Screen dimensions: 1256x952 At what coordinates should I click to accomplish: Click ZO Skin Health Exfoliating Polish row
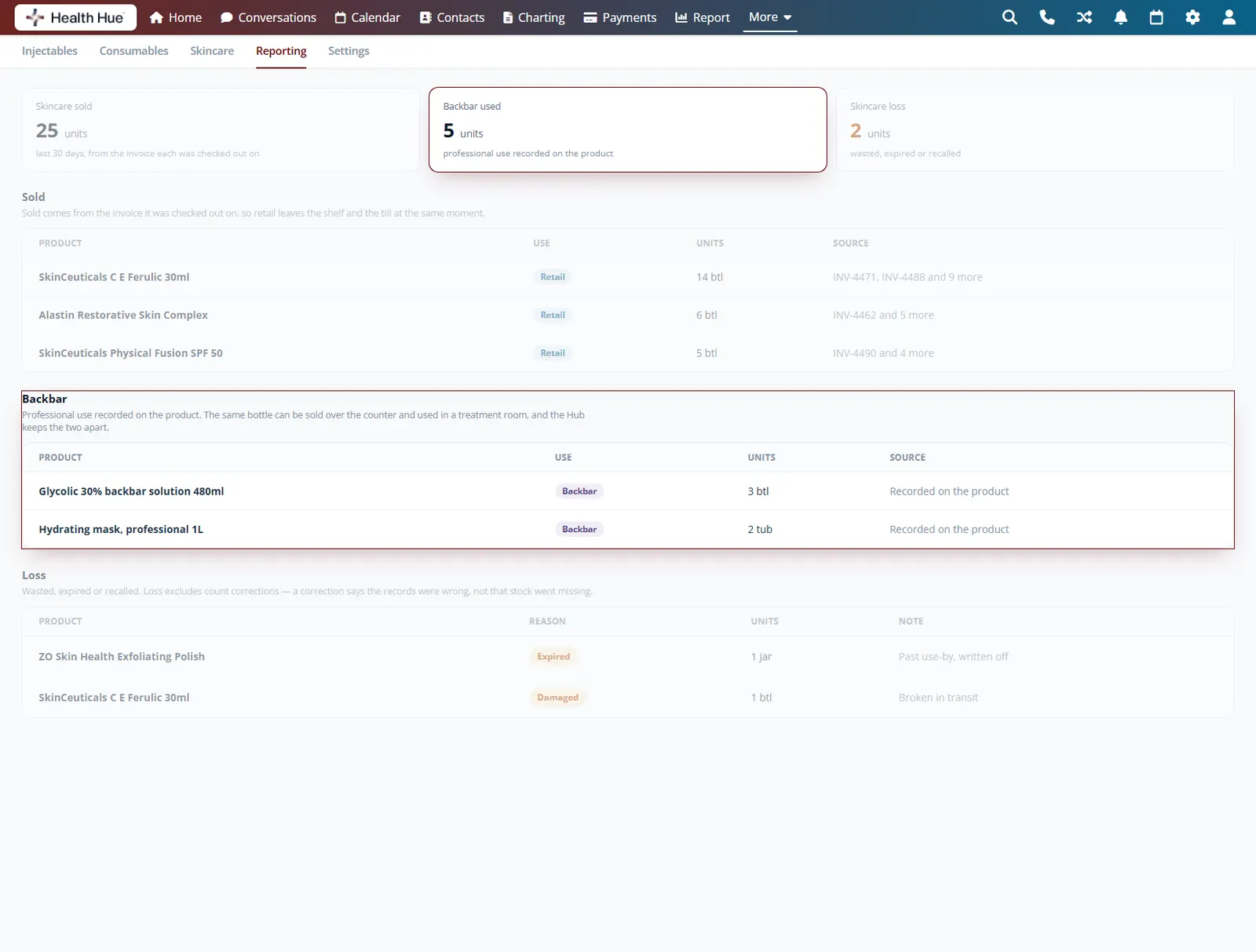pyautogui.click(x=628, y=656)
